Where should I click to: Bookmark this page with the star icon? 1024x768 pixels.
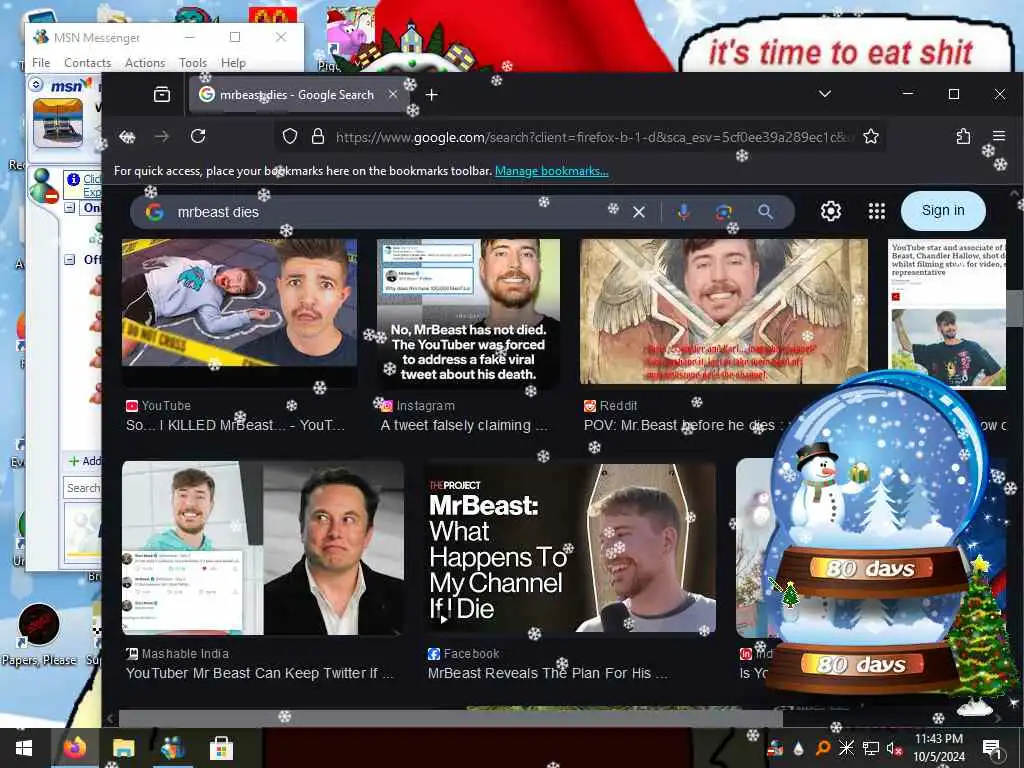click(871, 136)
